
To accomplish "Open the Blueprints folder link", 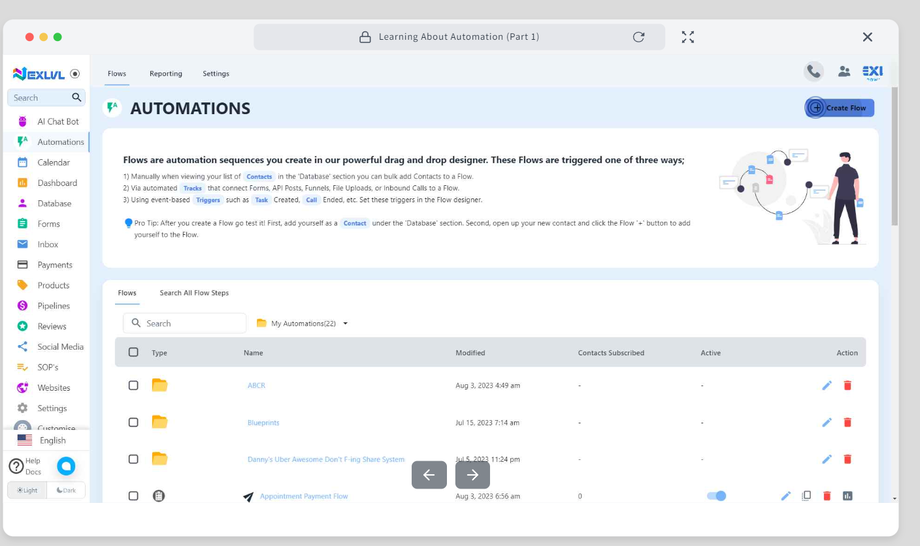I will point(263,422).
